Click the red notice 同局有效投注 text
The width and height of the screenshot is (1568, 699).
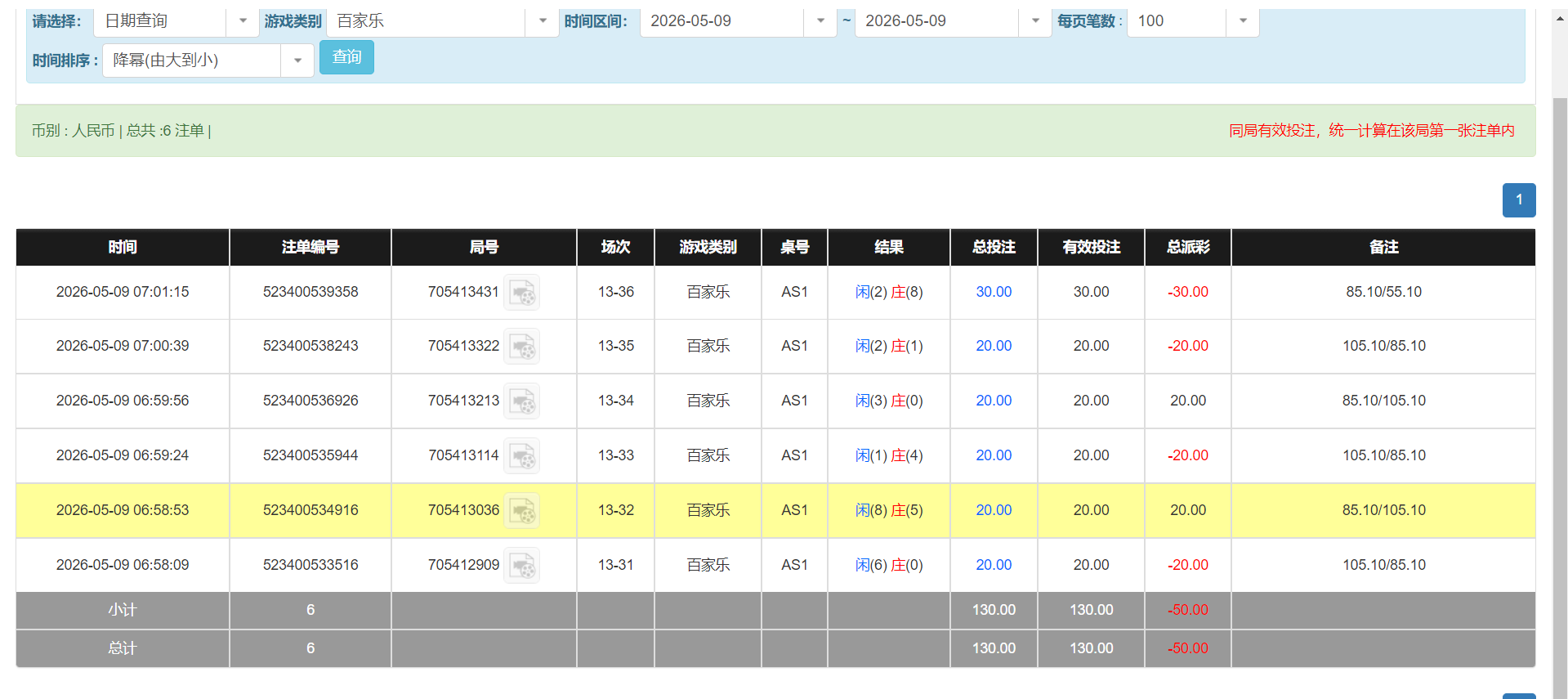point(1372,131)
